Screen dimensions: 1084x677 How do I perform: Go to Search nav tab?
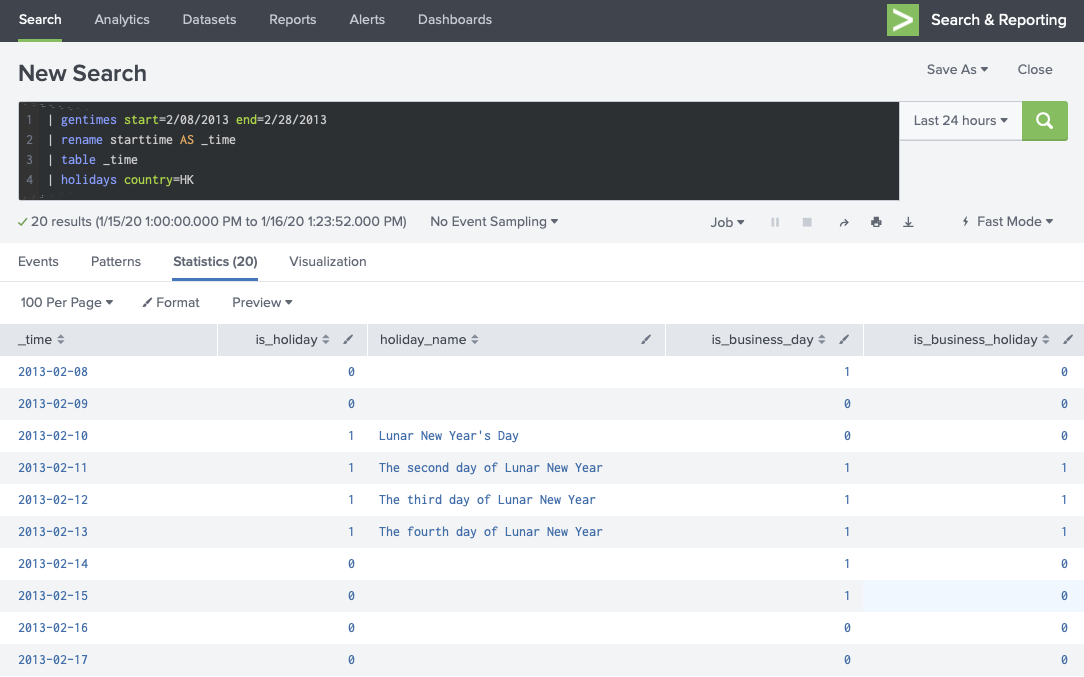point(40,20)
